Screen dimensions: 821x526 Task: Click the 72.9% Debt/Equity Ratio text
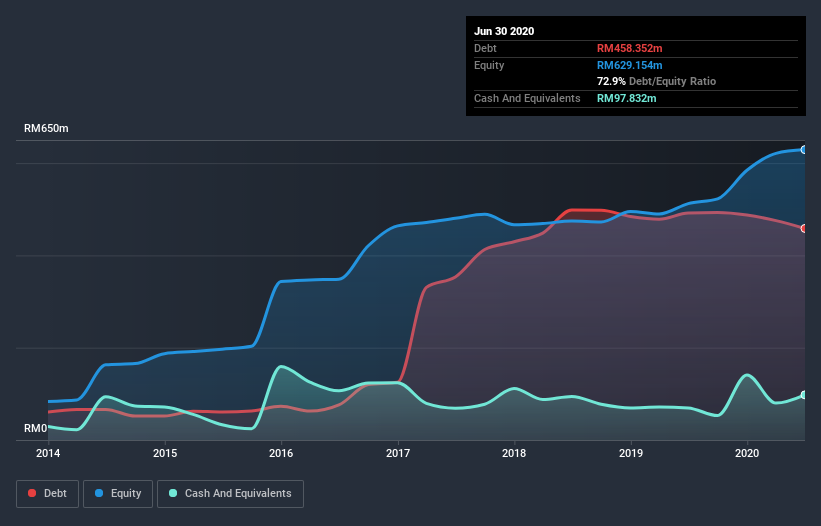(657, 81)
